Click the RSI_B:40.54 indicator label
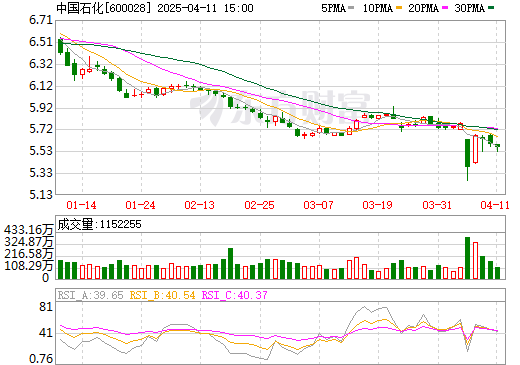 click(x=162, y=295)
